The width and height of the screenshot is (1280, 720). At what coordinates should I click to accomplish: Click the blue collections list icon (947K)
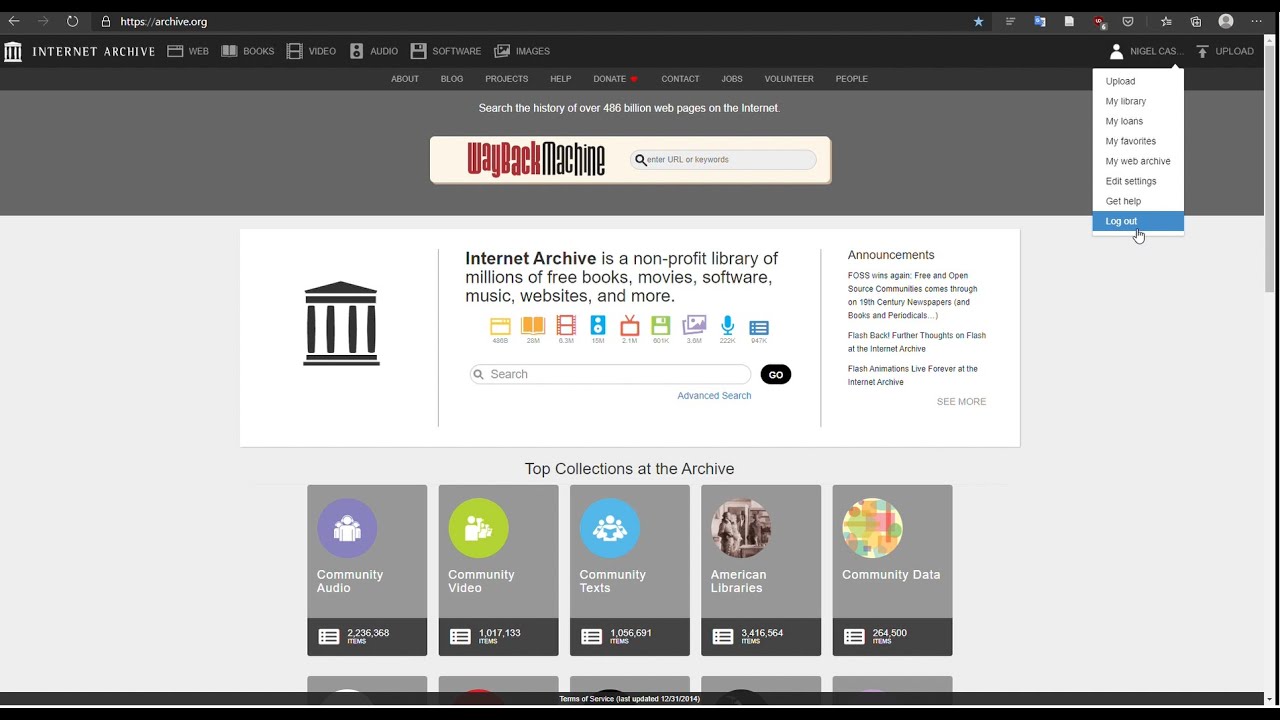coord(759,327)
